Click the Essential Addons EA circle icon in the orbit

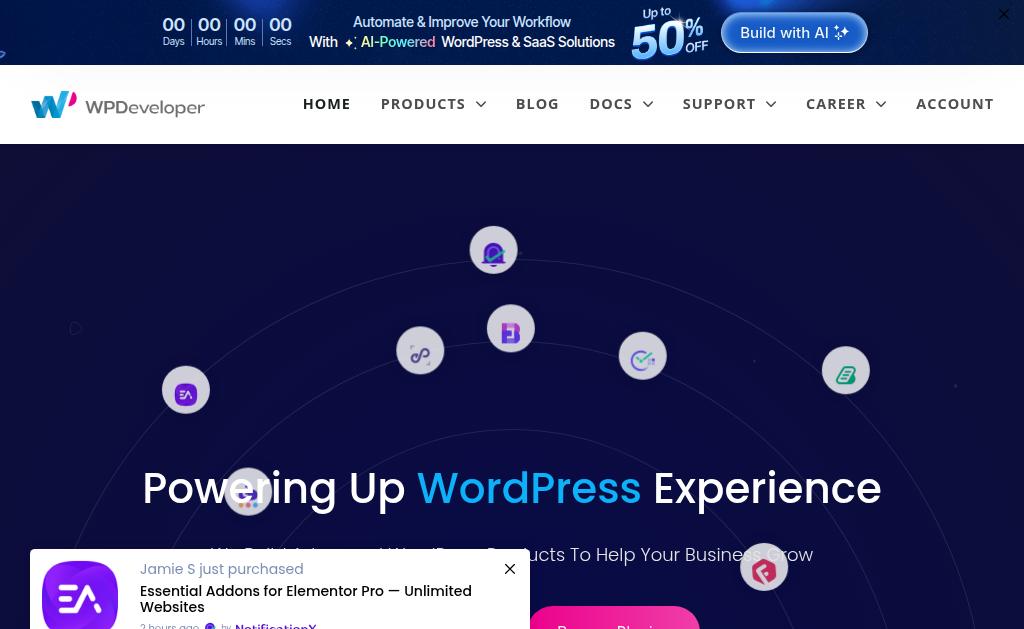point(186,390)
